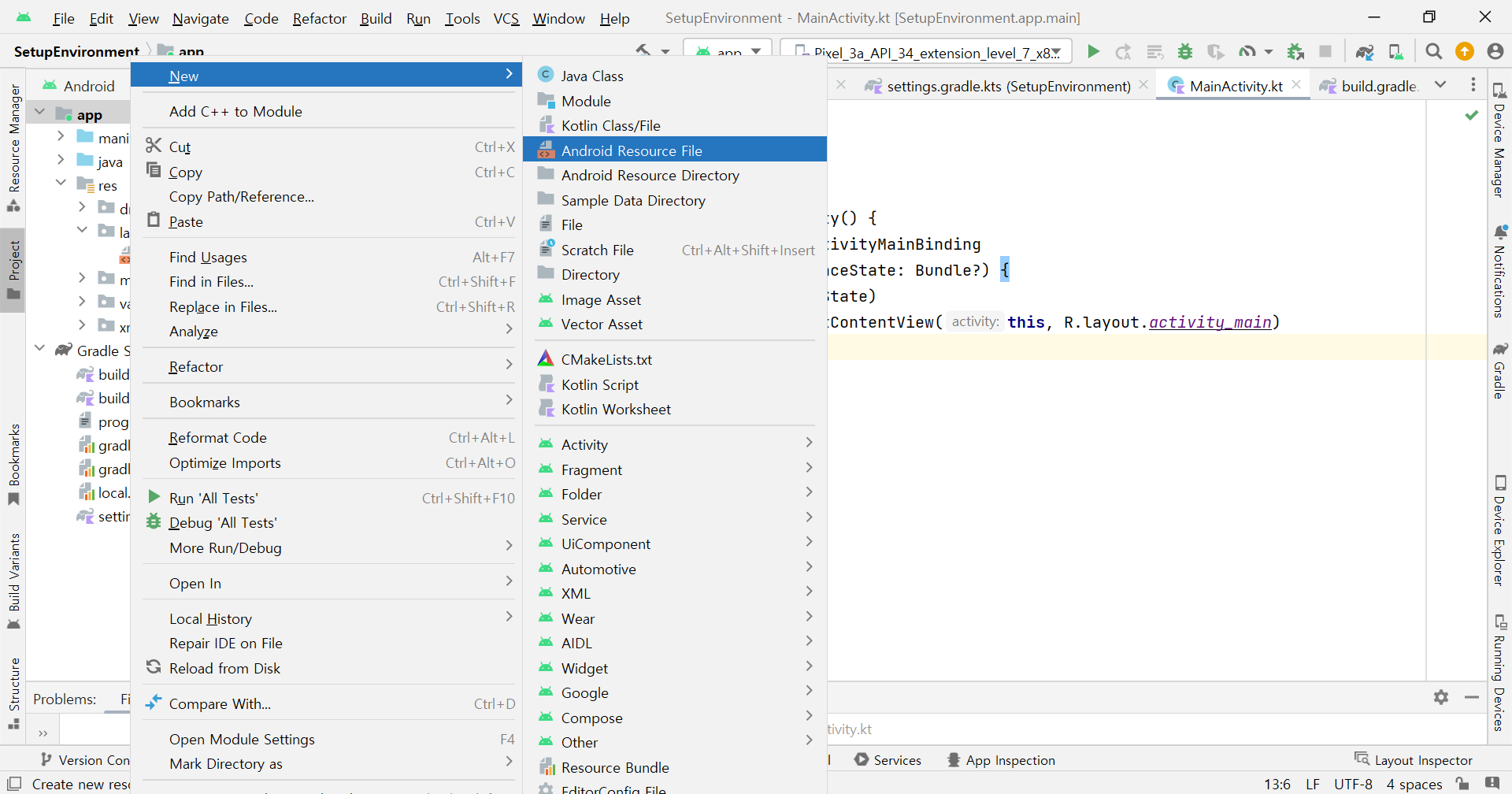Open App Inspection tool window
This screenshot has width=1512, height=794.
[x=1001, y=759]
